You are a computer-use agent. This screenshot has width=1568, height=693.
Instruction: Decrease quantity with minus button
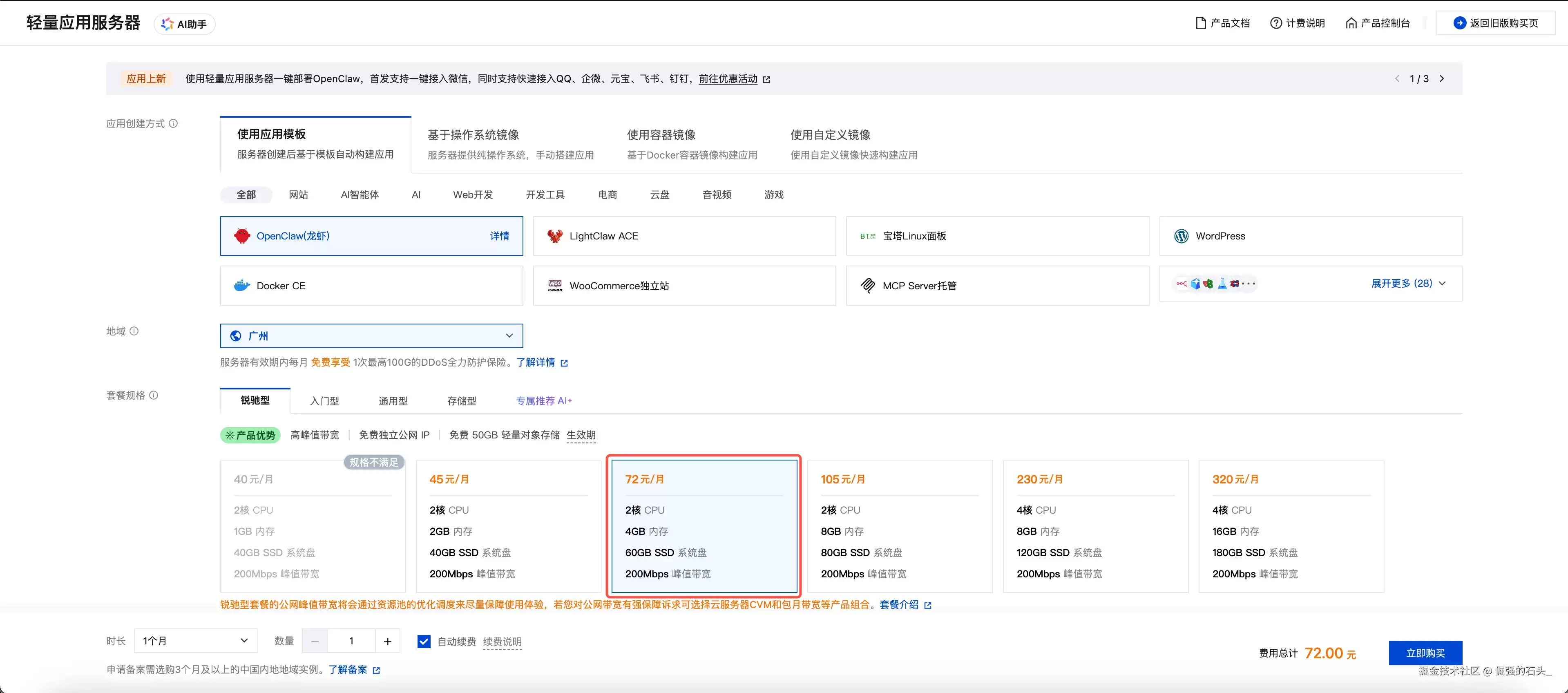[x=315, y=641]
